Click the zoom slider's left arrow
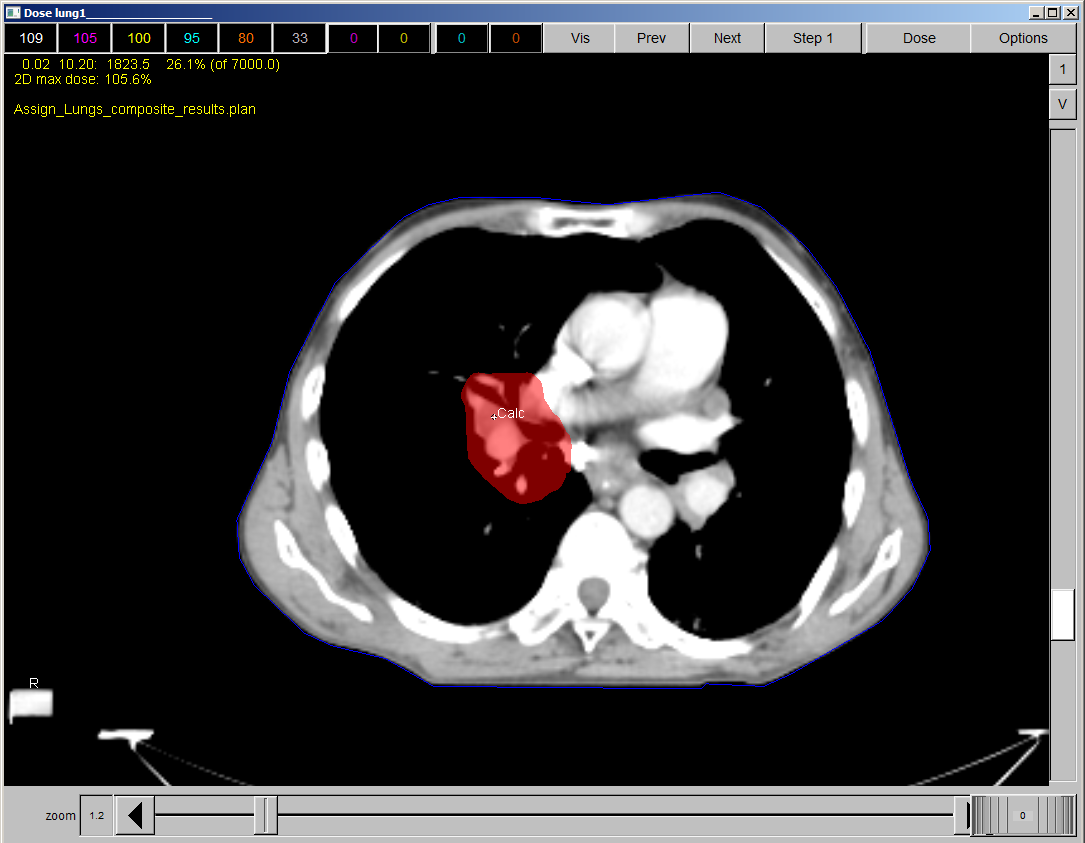This screenshot has width=1085, height=843. click(135, 816)
